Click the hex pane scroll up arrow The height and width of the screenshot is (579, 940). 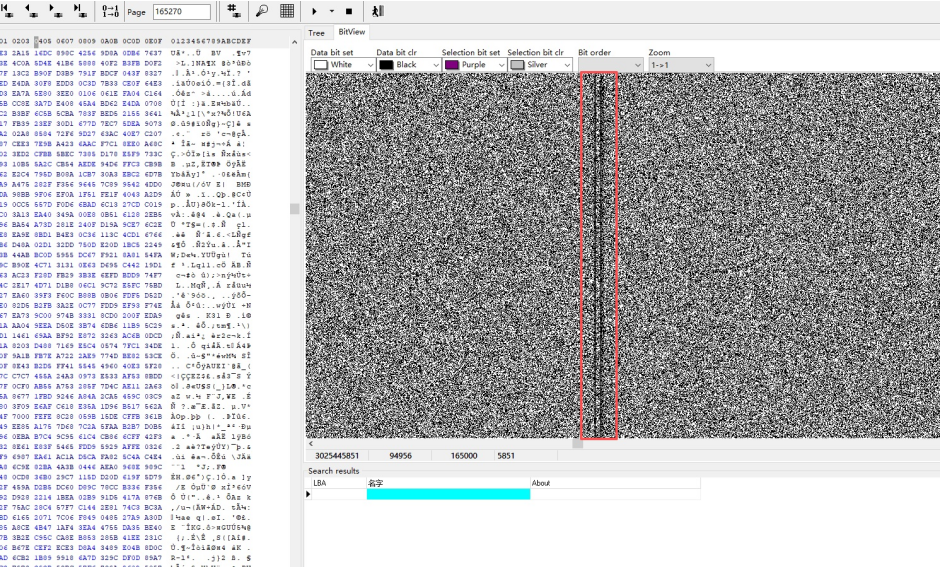(294, 42)
